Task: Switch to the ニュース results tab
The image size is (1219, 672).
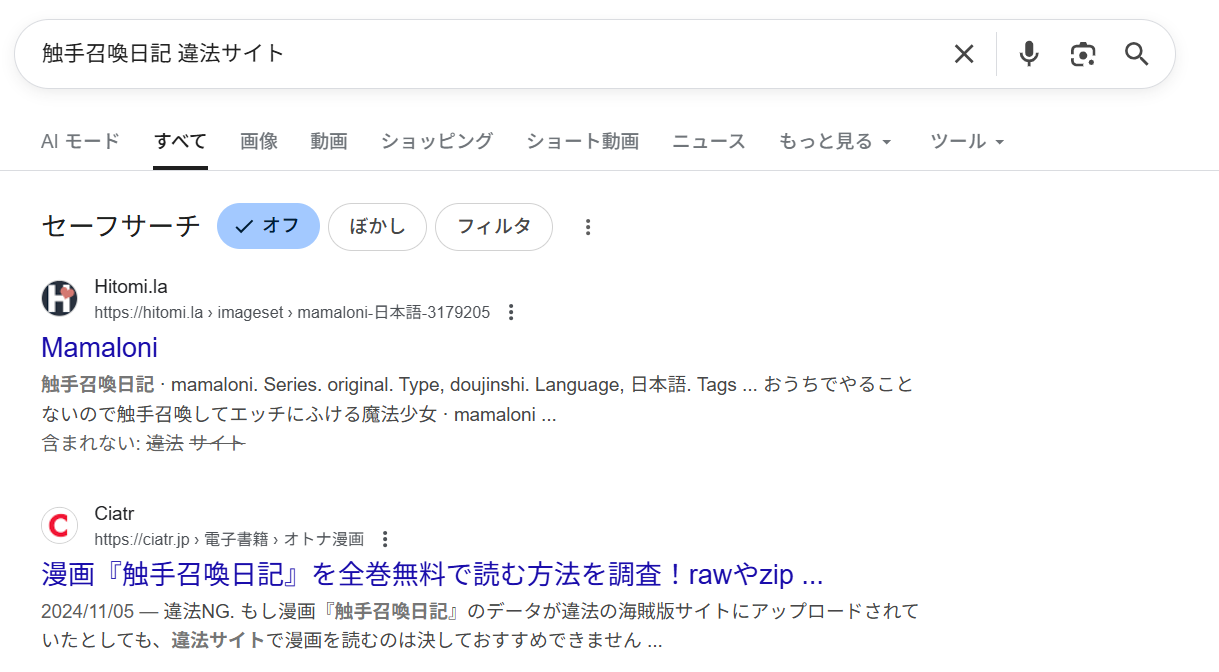Action: click(708, 141)
